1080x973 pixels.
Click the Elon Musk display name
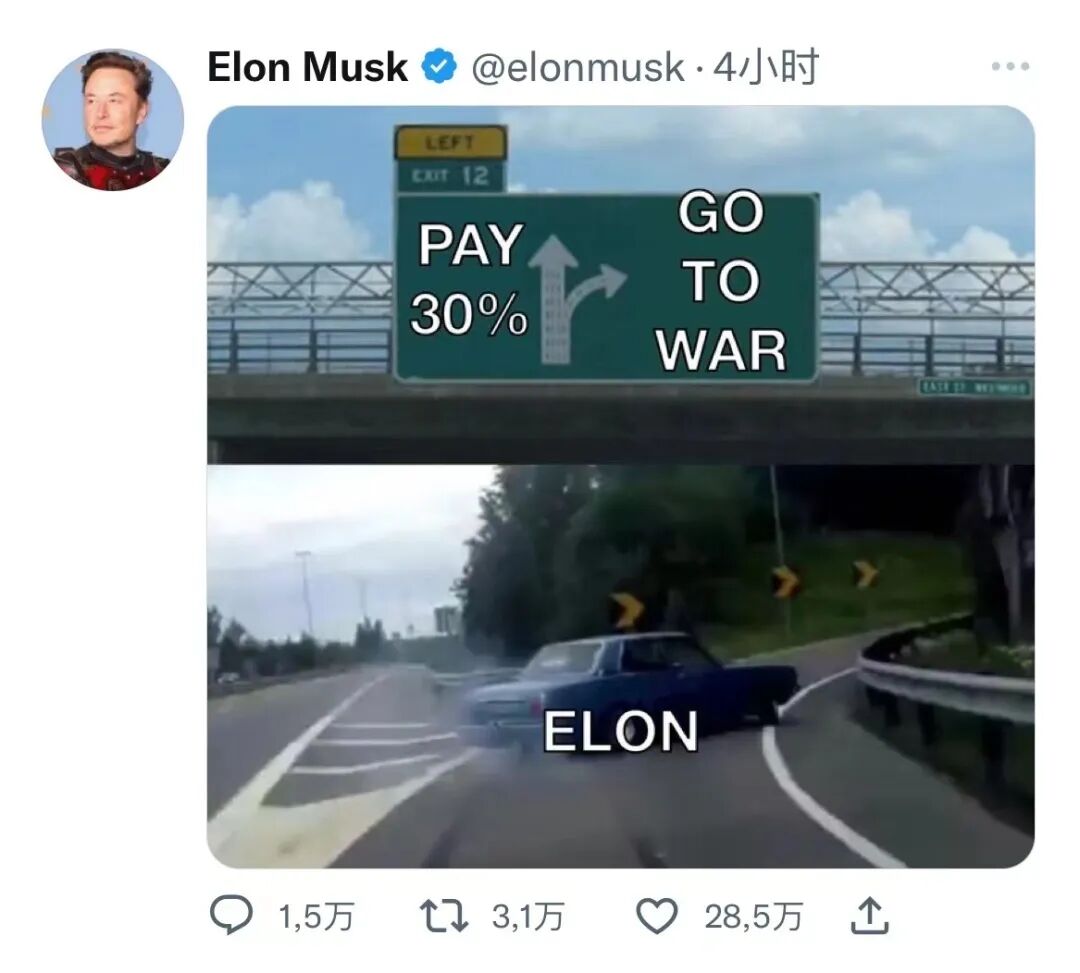(x=307, y=67)
